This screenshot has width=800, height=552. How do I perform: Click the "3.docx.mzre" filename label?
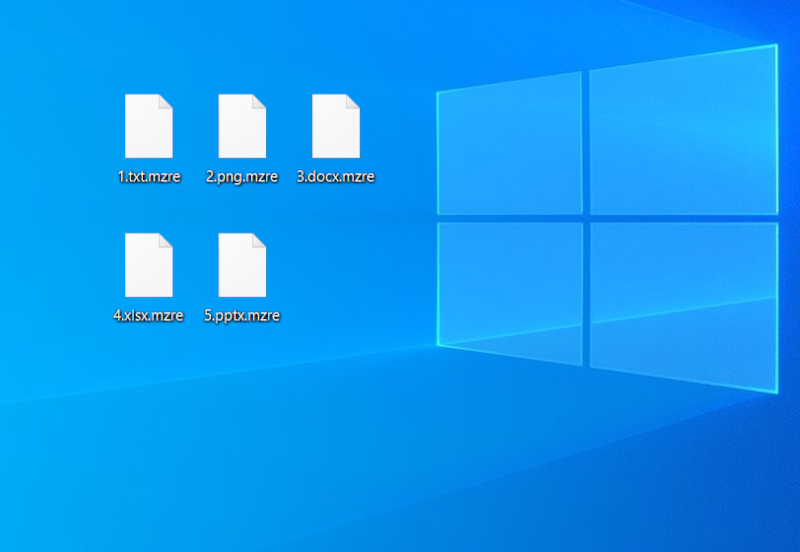click(336, 177)
